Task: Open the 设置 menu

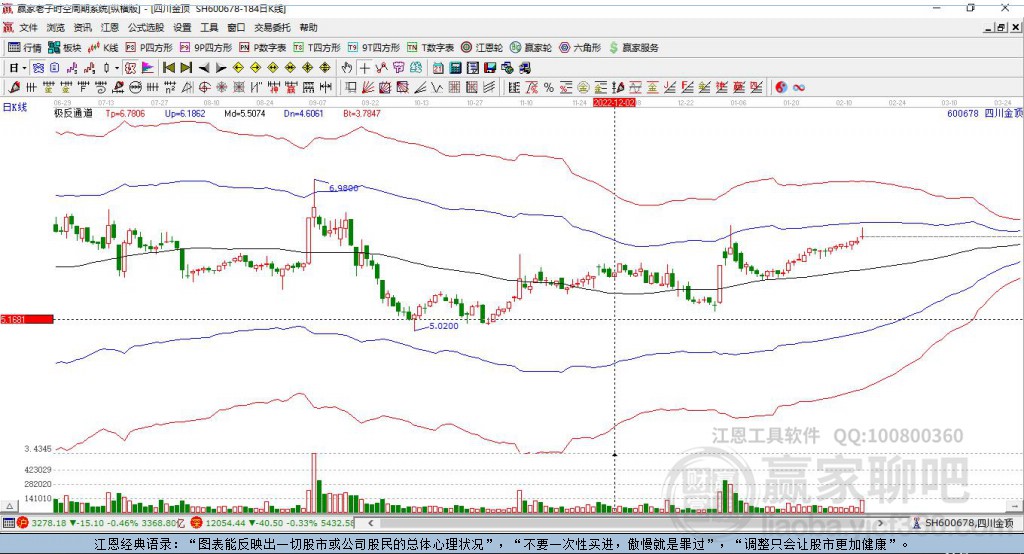Action: [x=182, y=27]
